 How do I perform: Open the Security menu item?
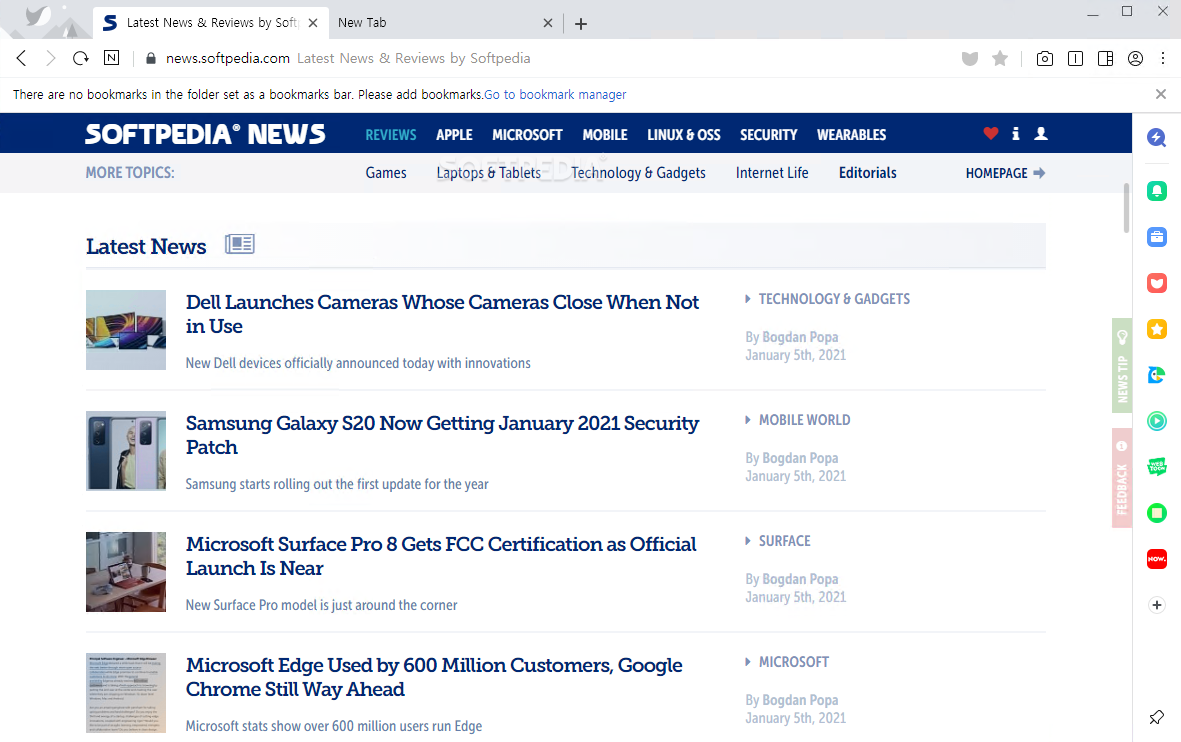(x=768, y=135)
